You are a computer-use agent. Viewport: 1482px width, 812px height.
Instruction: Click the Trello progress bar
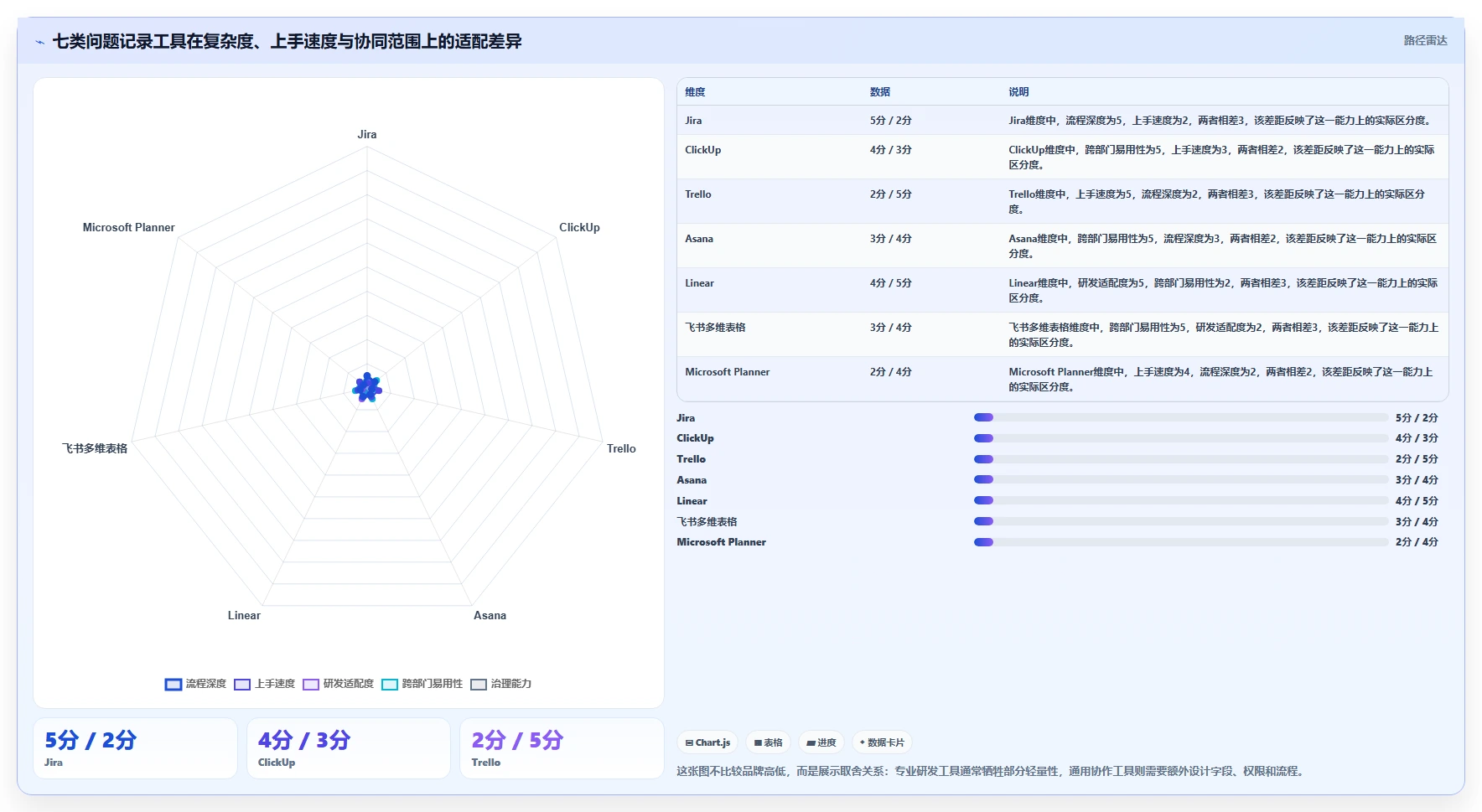tap(1181, 459)
